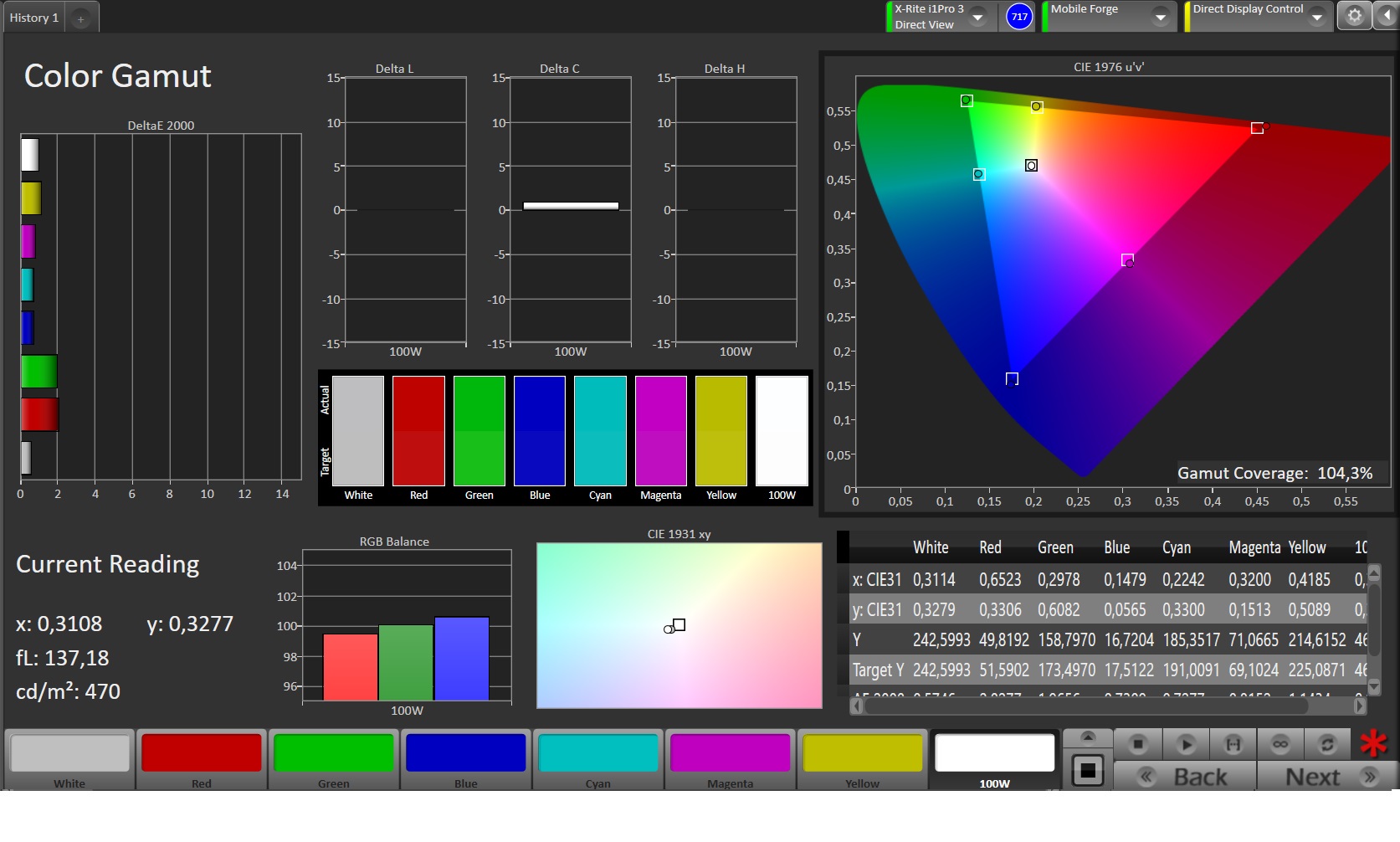Click the Red Actual/Target comparison swatch
The image size is (1400, 842).
pyautogui.click(x=418, y=430)
